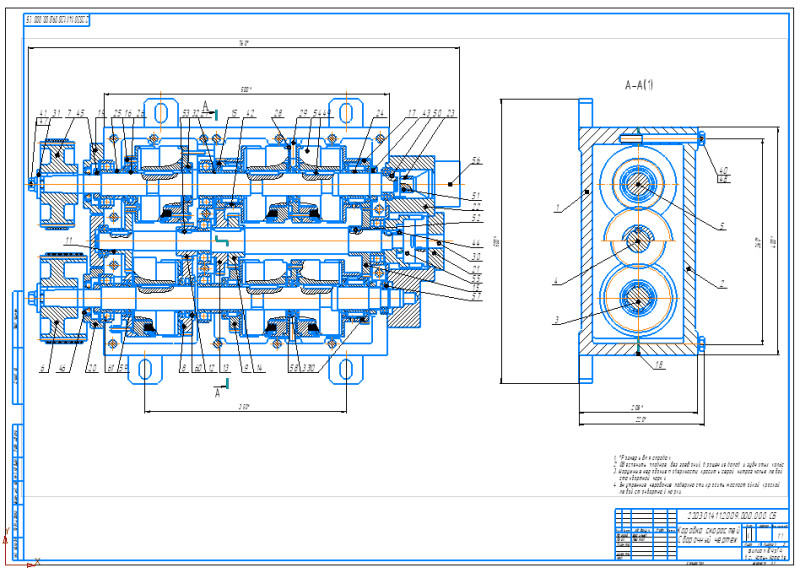
Task: Click callout '46' below the main view
Action: coord(64,368)
